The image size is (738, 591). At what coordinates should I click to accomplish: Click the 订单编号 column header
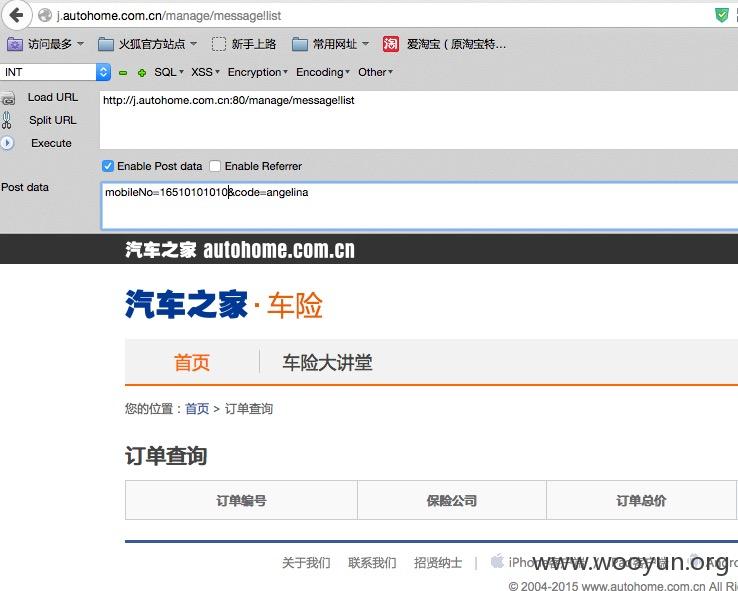point(241,500)
